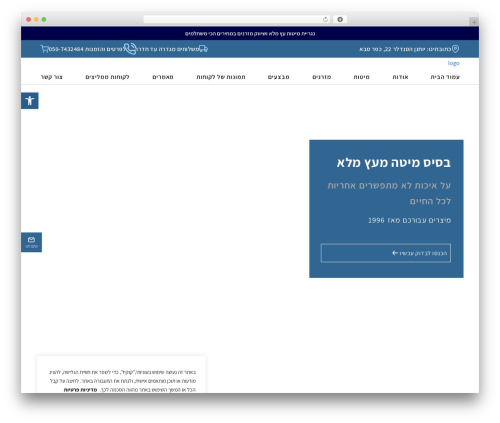Open the מבצעים menu item
This screenshot has width=500, height=423.
(278, 77)
